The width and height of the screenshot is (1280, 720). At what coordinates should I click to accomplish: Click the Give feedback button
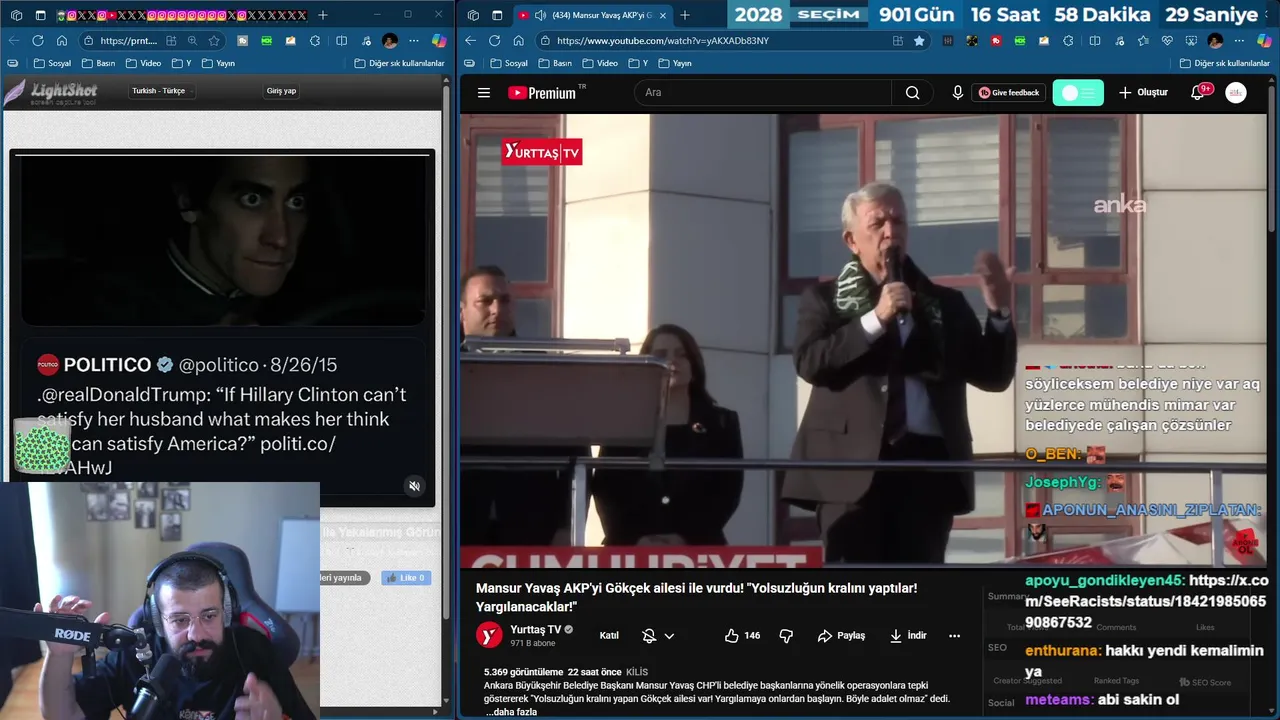coord(1008,92)
